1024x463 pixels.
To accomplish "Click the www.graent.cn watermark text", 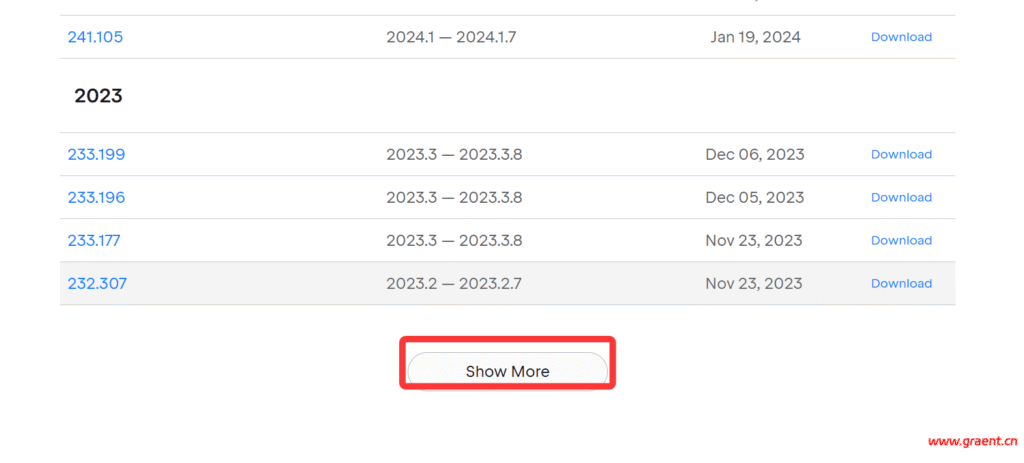I will [972, 441].
